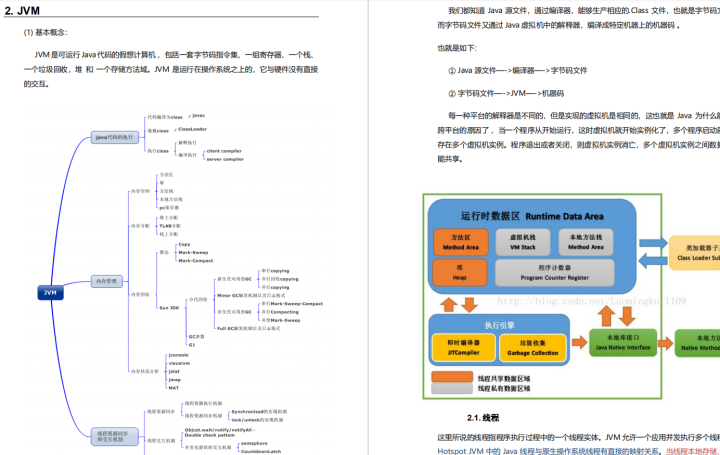Screen dimensions: 720x455
Task: Click the "Synchronized的实现机制" leaf
Action: [x=259, y=412]
